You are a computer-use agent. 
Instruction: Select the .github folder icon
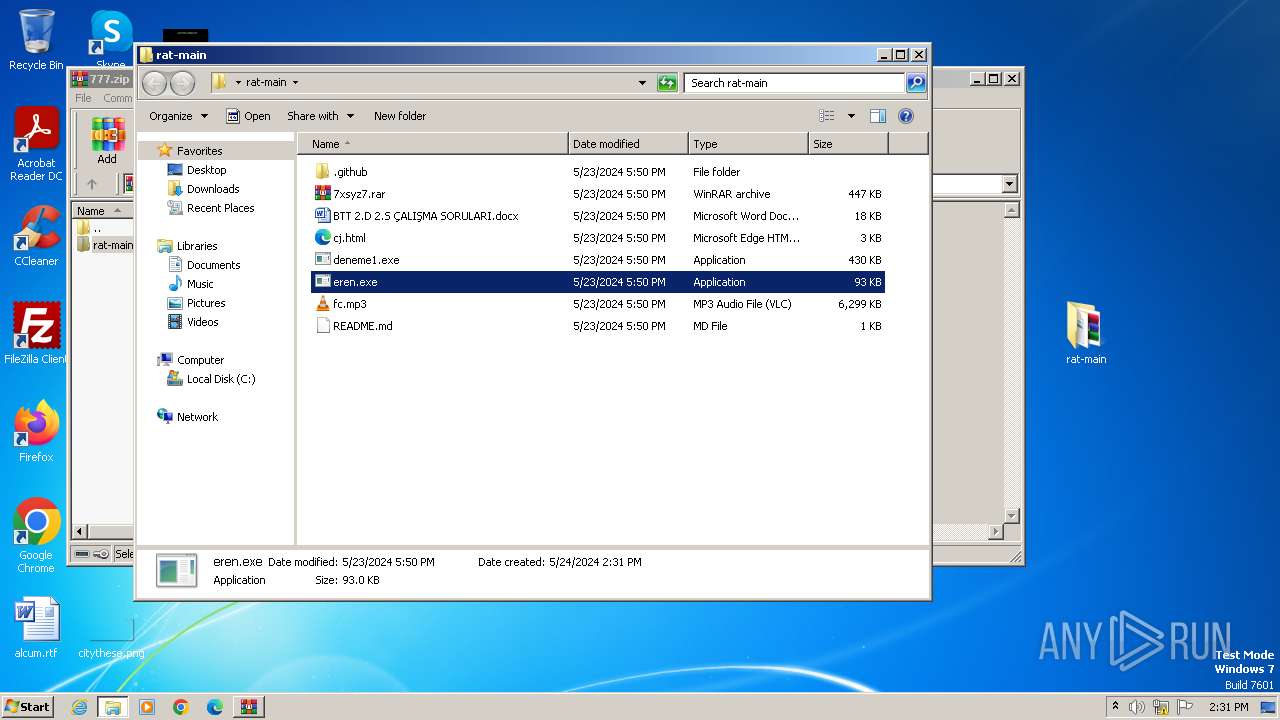pos(322,172)
